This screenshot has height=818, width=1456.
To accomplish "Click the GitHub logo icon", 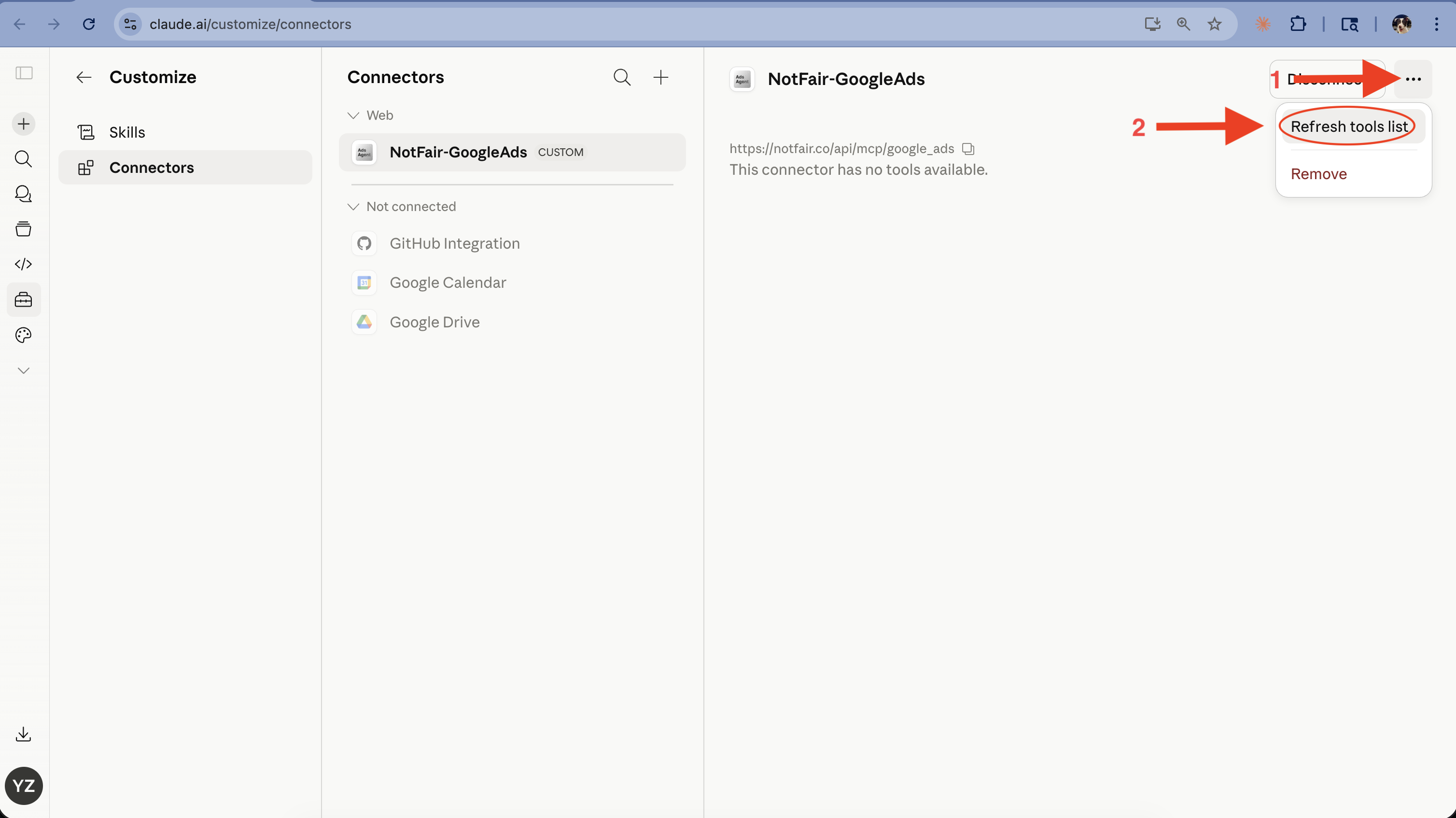I will pos(364,244).
